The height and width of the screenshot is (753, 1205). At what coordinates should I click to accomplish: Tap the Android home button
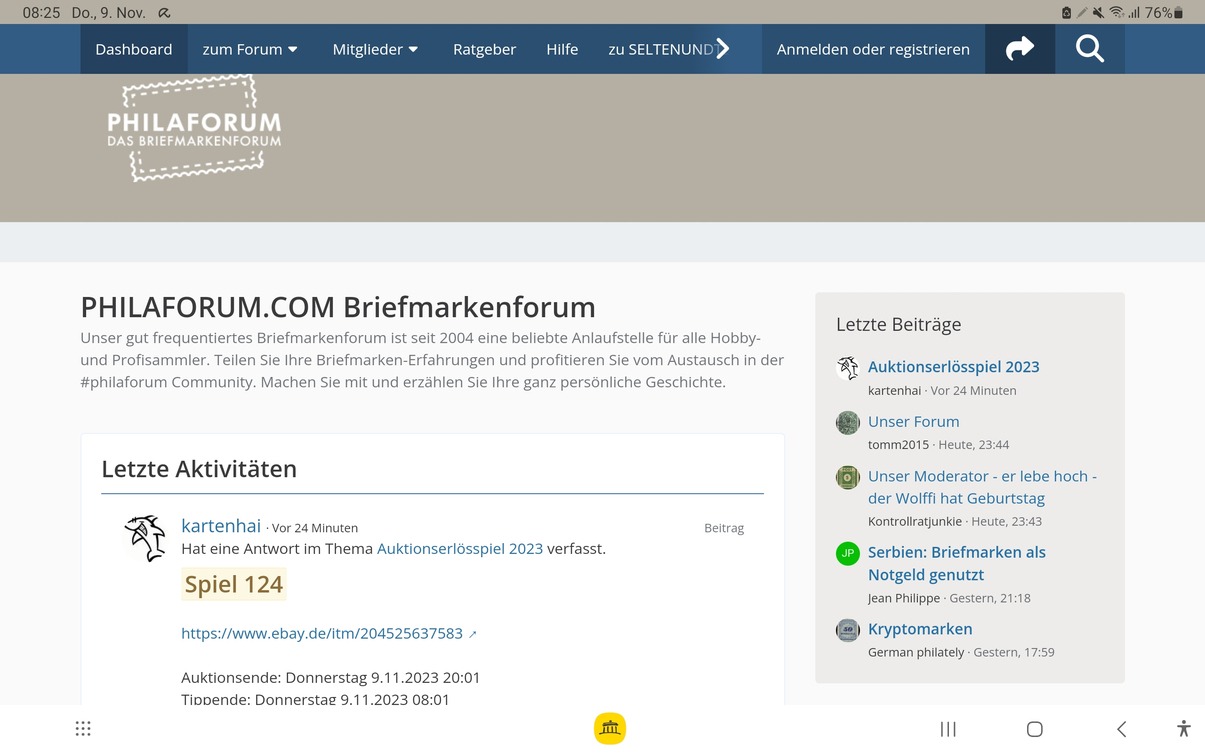1034,729
